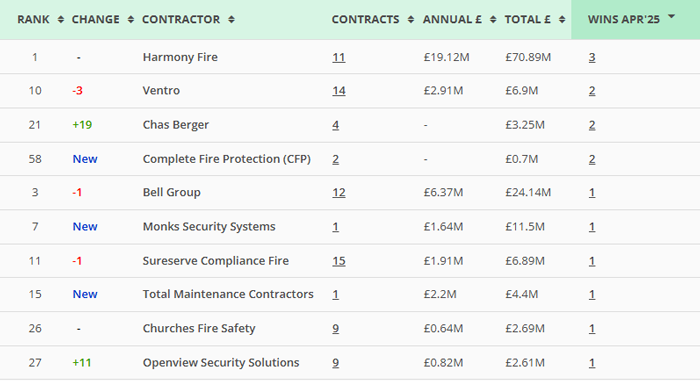
Task: Open Openview Security Solutions' 9 contracts
Action: [x=335, y=363]
